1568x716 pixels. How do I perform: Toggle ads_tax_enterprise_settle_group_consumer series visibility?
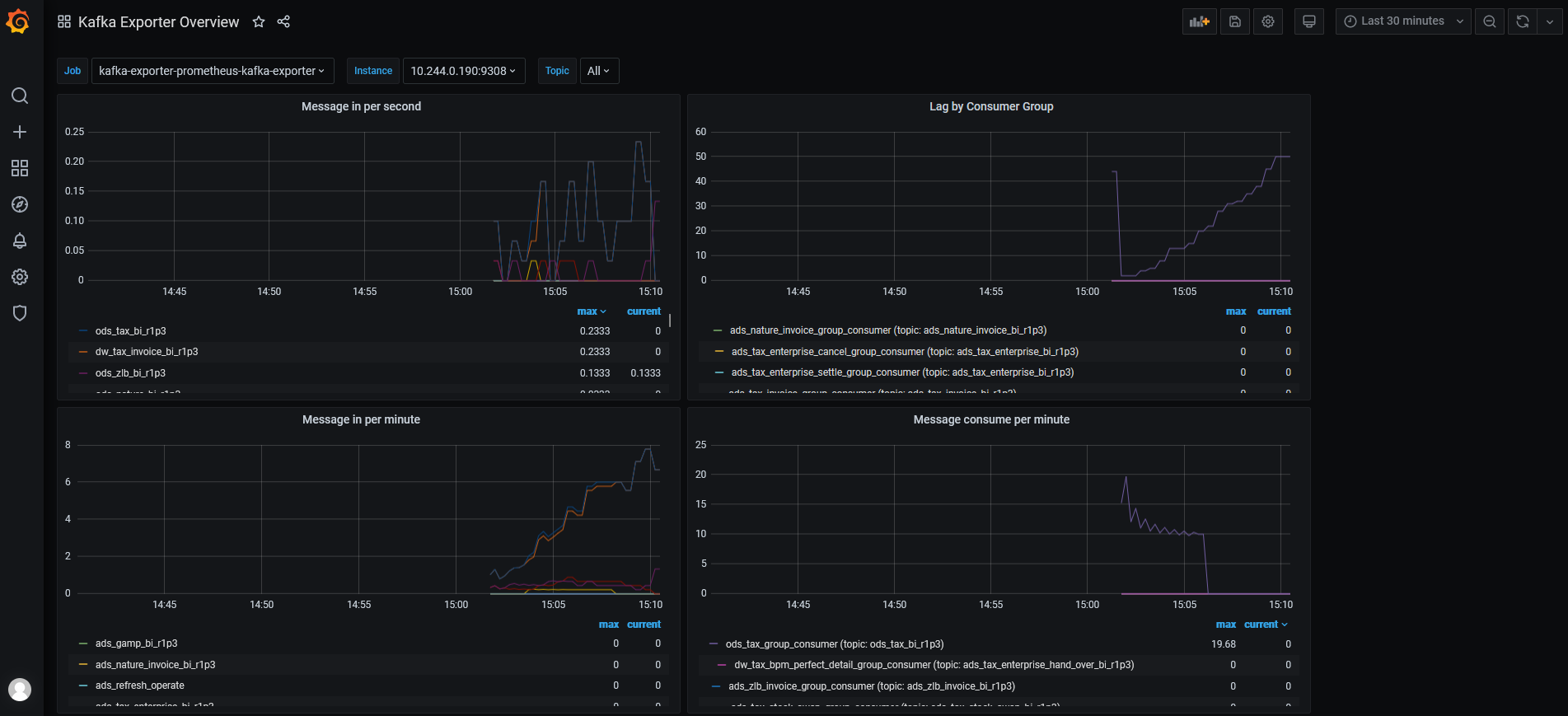pos(902,372)
